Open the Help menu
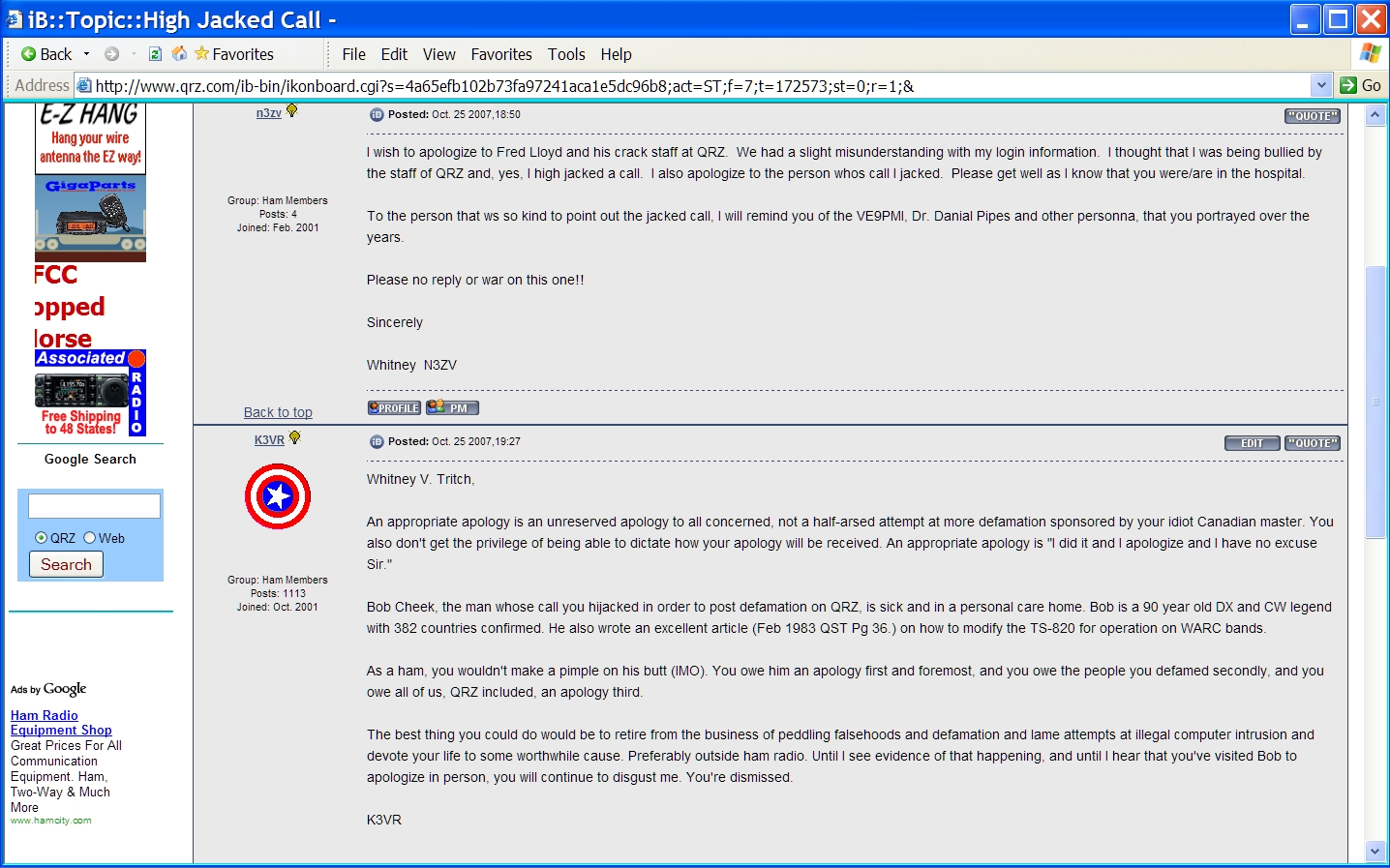The height and width of the screenshot is (868, 1390). [616, 54]
